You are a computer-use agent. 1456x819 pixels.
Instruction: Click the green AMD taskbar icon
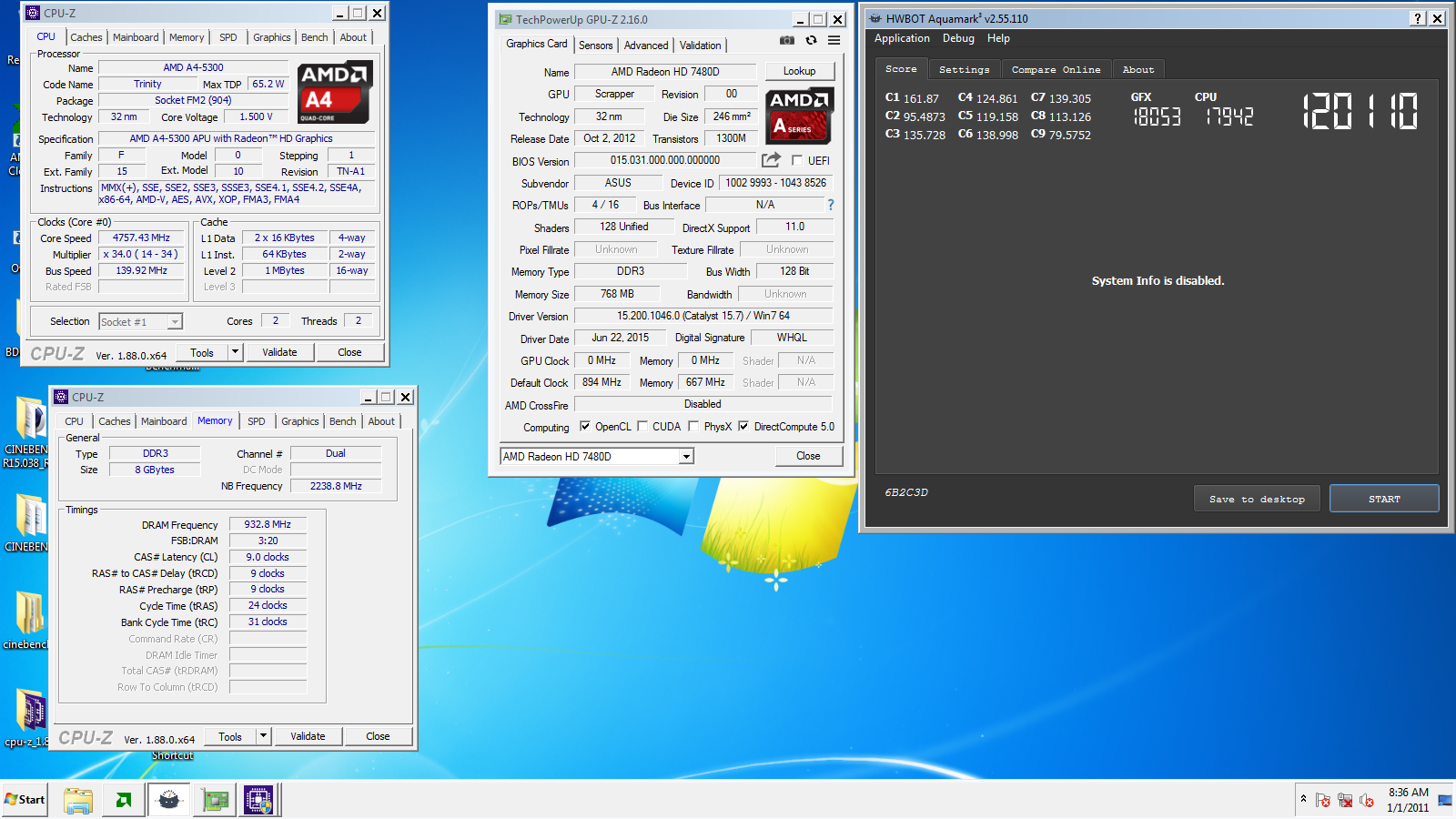123,800
